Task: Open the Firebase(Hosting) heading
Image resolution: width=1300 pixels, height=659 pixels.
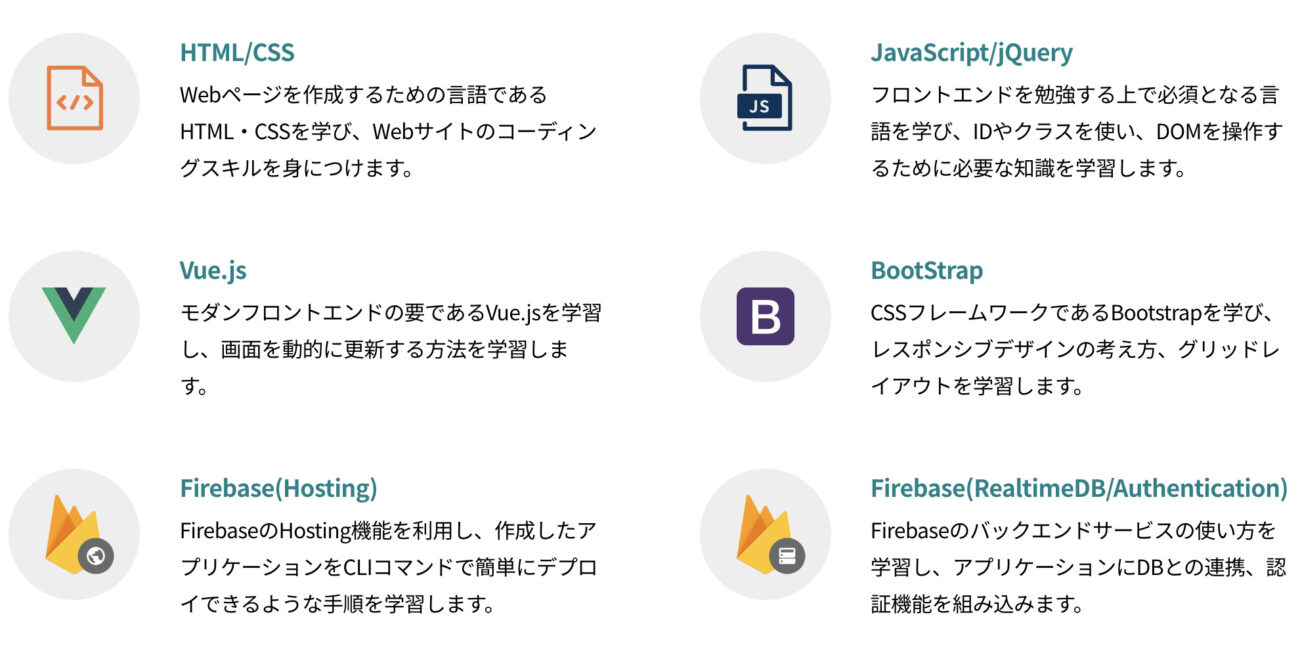Action: 279,488
